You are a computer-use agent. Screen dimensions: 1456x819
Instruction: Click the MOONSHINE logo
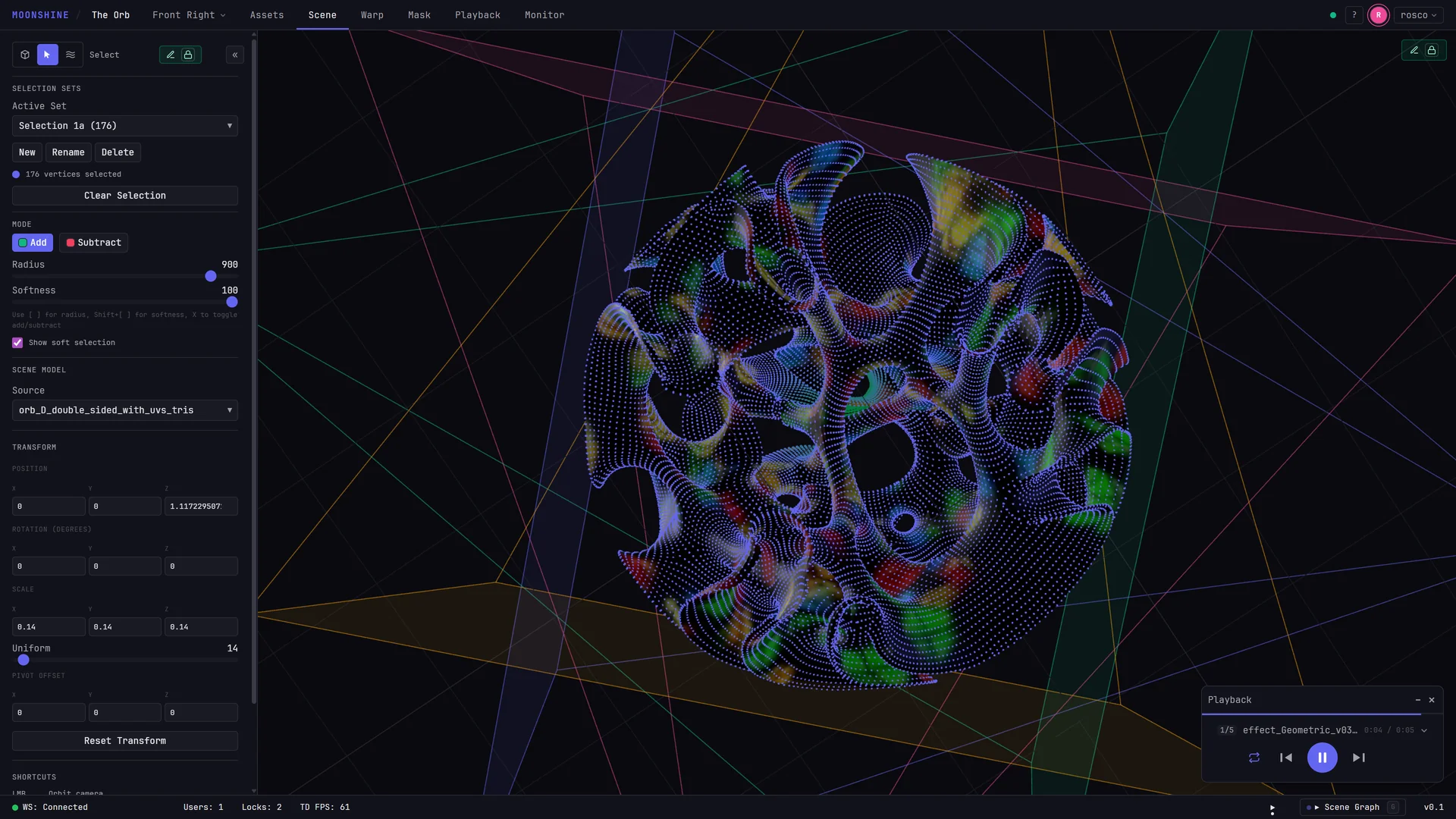pos(40,15)
